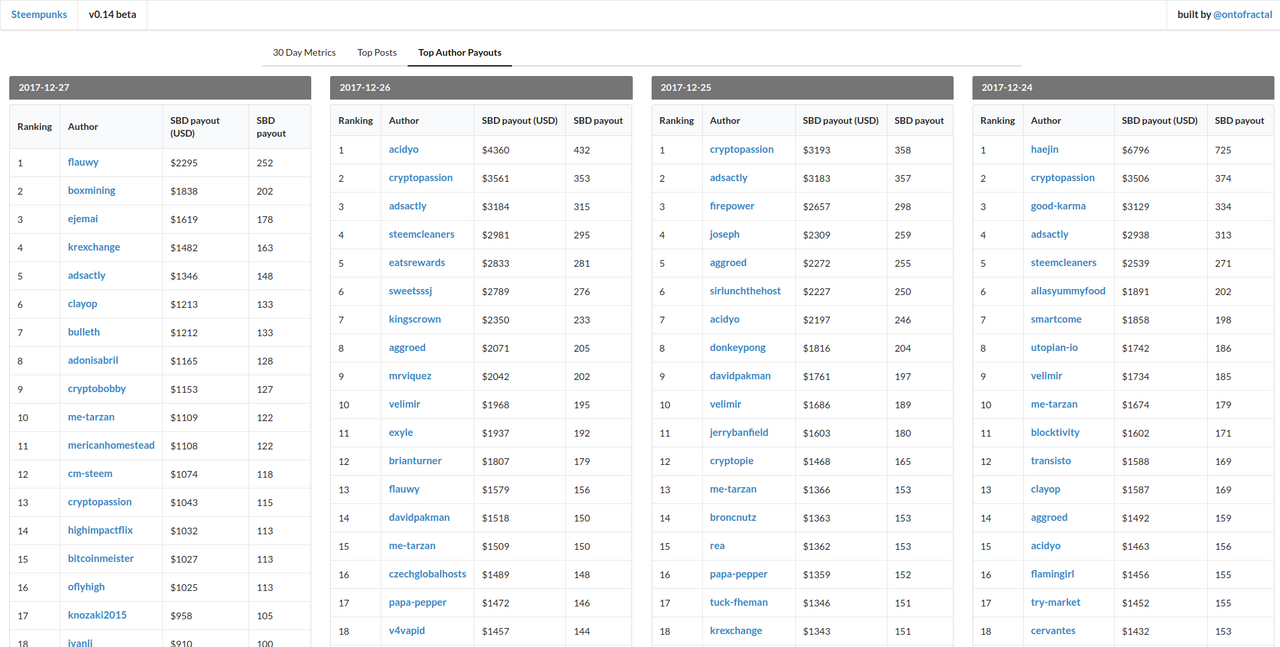Viewport: 1280px width, 647px height.
Task: Open author boxmining's profile link
Action: pos(92,190)
